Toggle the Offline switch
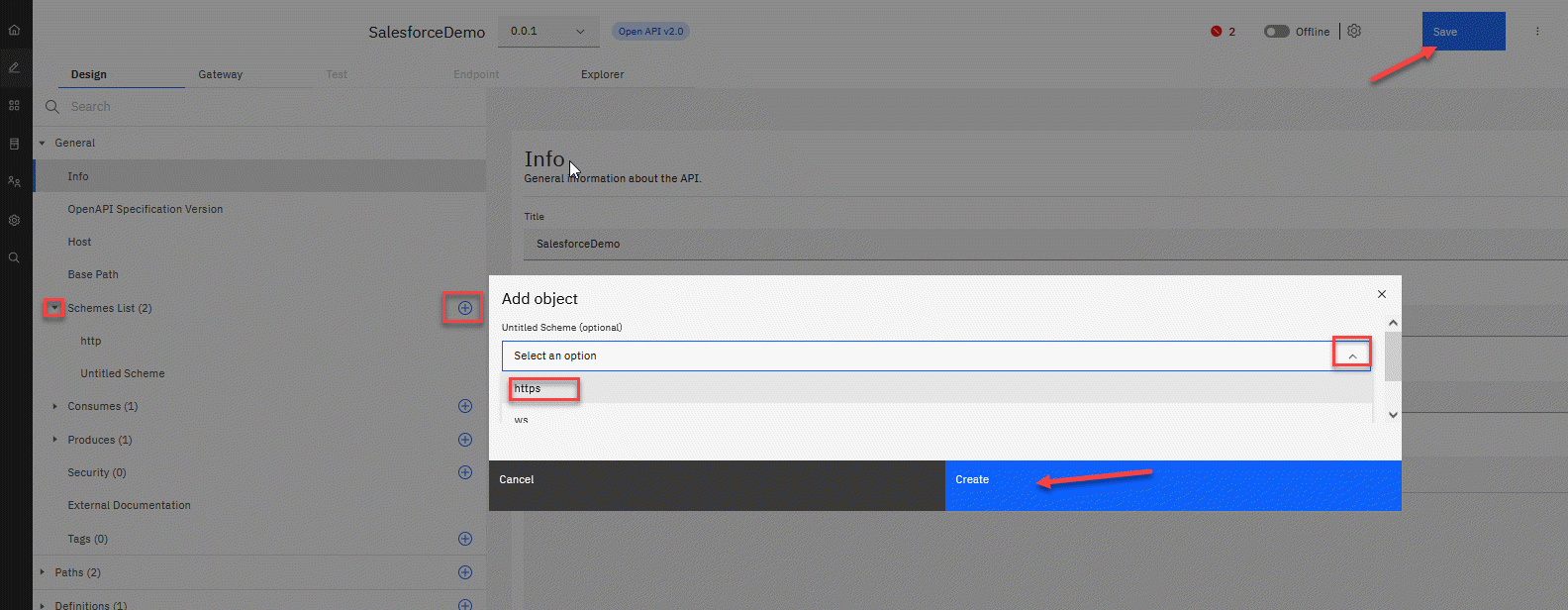This screenshot has width=1568, height=610. coord(1276,32)
